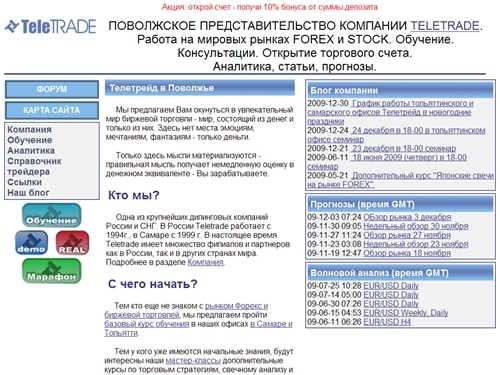
Task: Open blog post about новогодние праздники schedule
Action: [390, 112]
